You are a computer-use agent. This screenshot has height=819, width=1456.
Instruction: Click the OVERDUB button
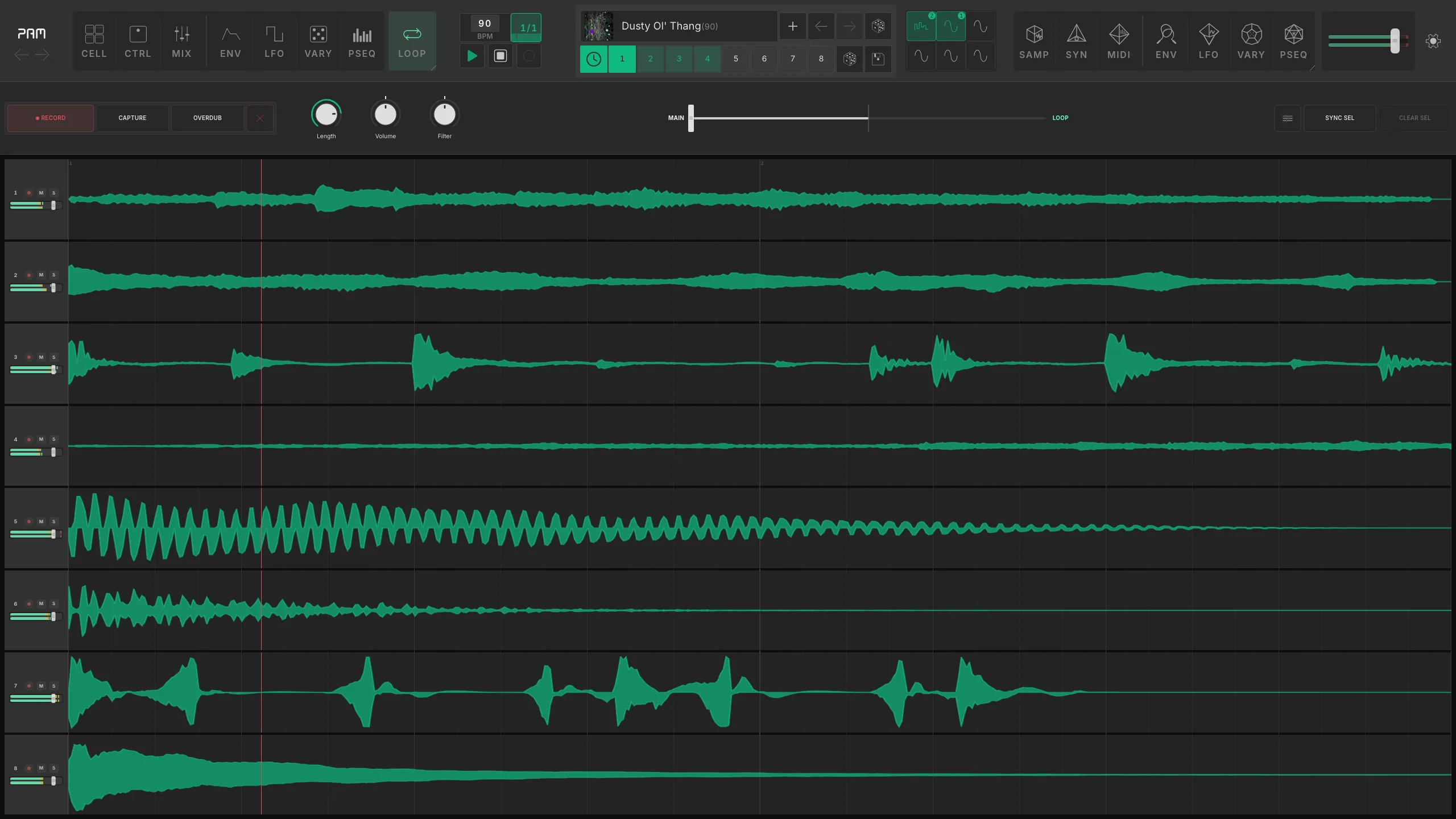208,118
